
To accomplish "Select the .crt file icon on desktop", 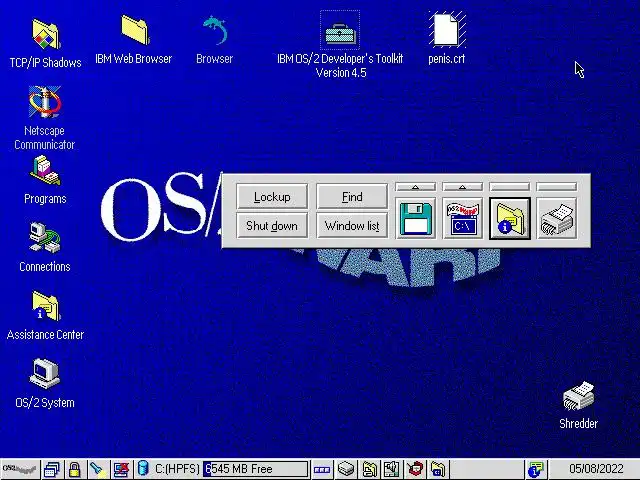I will click(x=447, y=30).
